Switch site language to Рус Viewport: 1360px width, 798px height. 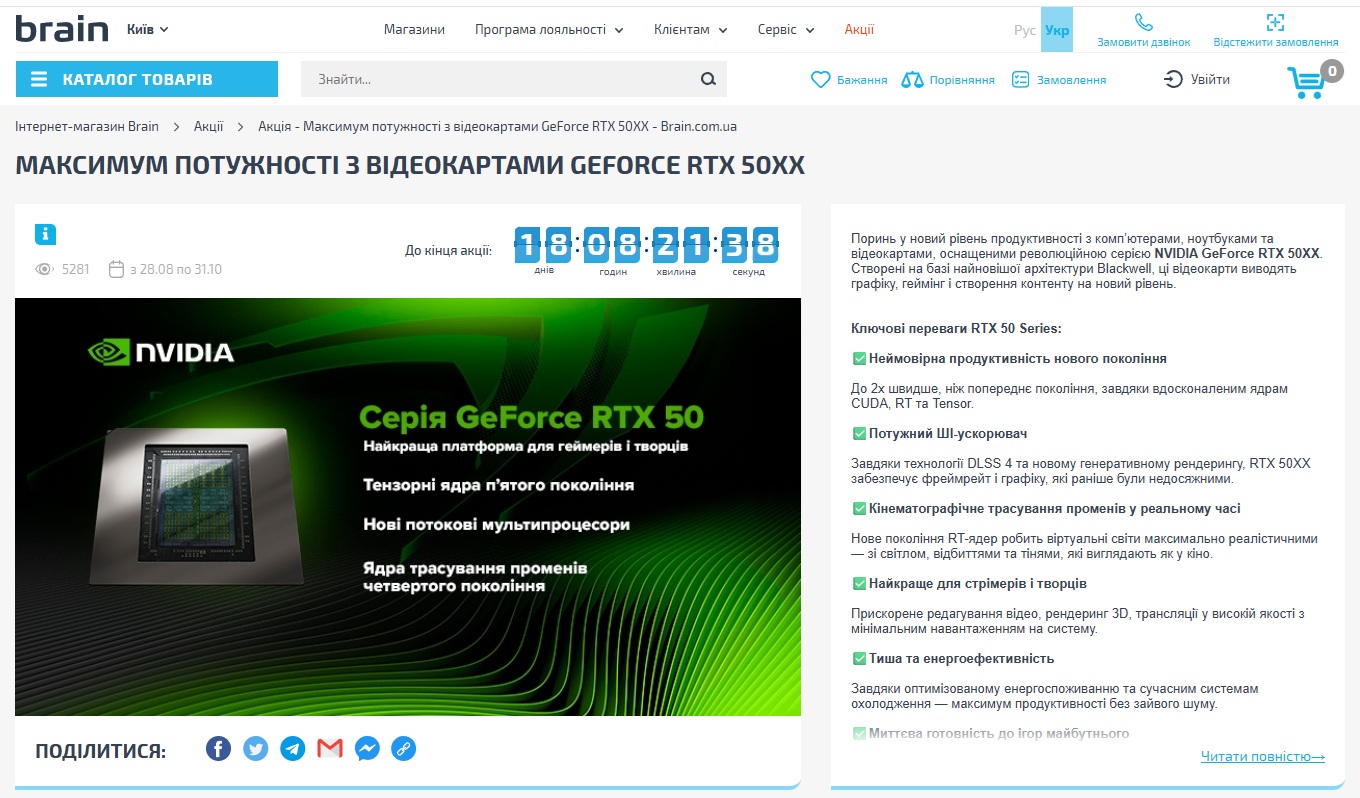tap(1025, 30)
